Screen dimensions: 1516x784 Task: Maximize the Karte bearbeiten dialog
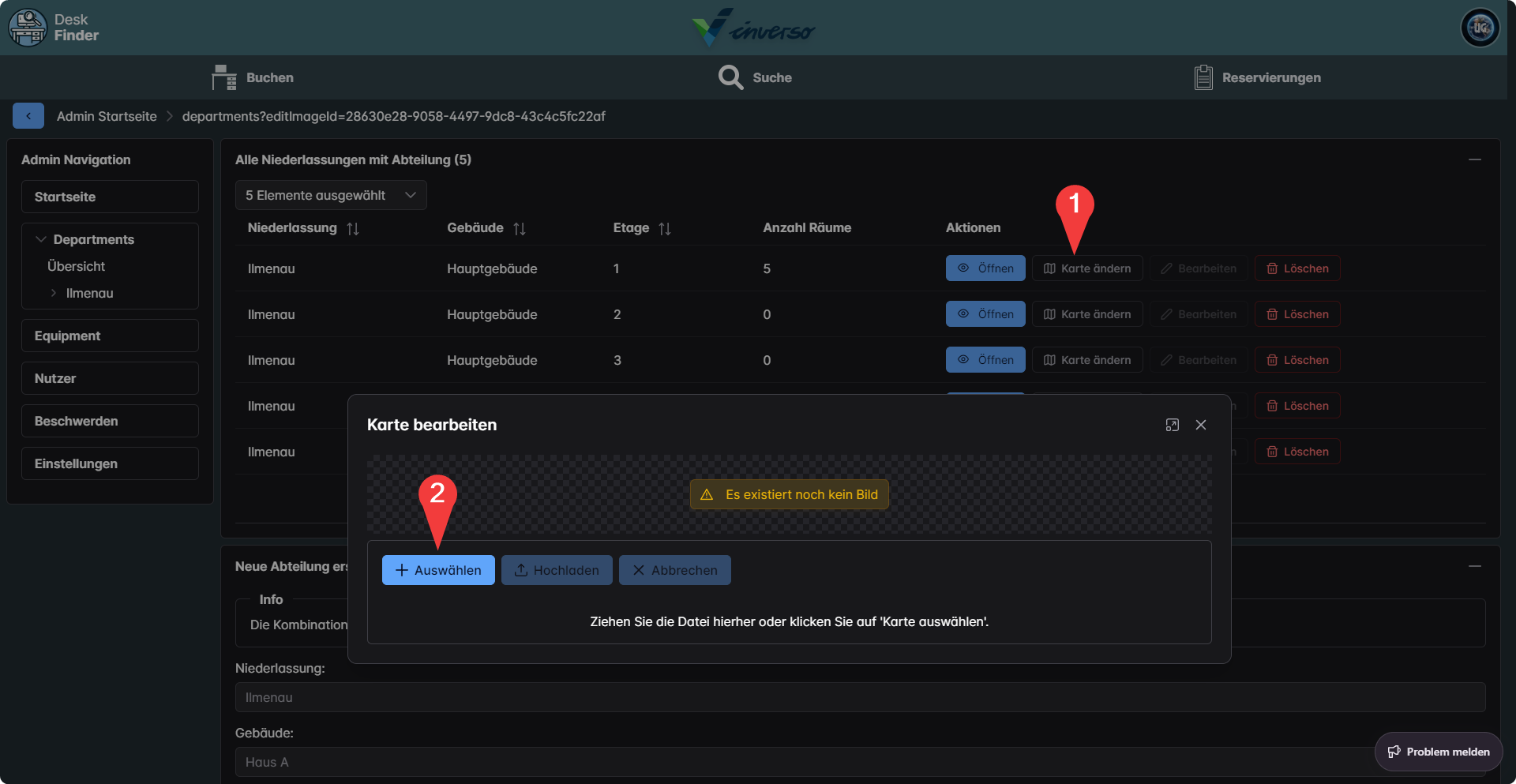1173,425
